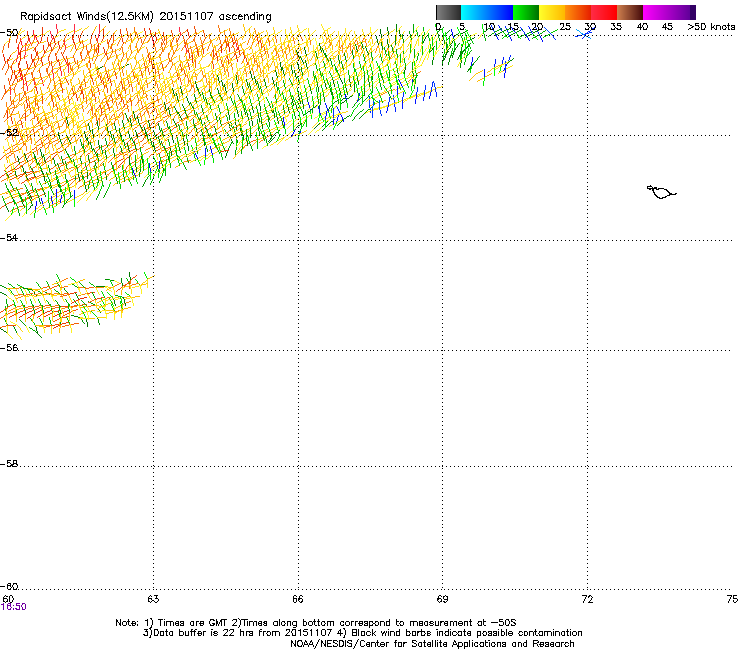Click the '66' longitude axis label
This screenshot has width=740, height=650.
(x=298, y=599)
